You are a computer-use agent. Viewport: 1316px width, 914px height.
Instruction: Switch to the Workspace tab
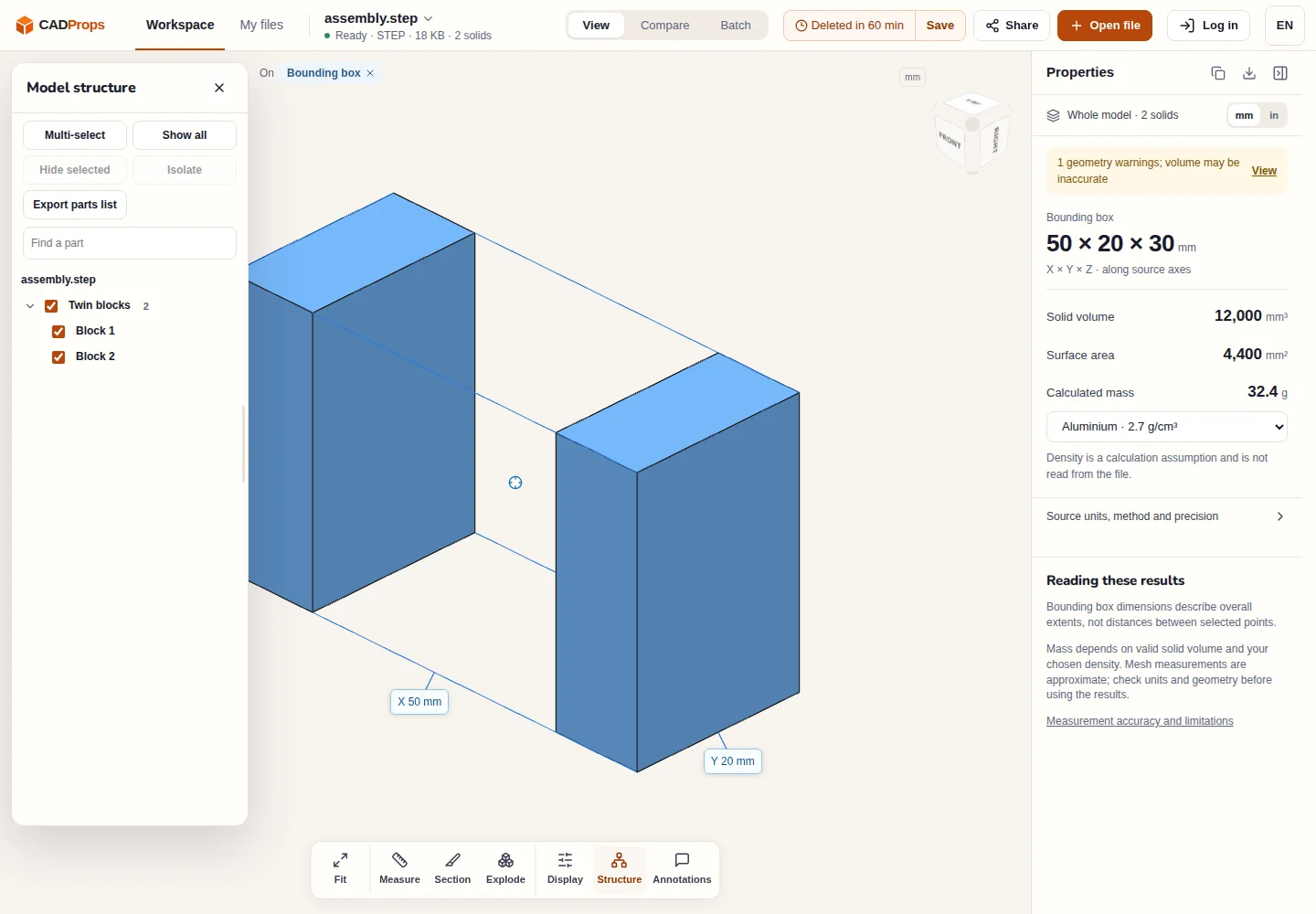click(x=180, y=25)
